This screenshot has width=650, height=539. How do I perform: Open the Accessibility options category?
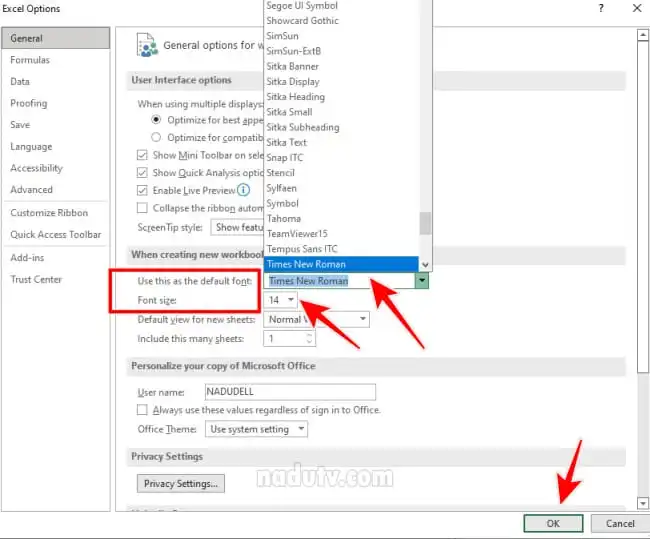coord(56,168)
